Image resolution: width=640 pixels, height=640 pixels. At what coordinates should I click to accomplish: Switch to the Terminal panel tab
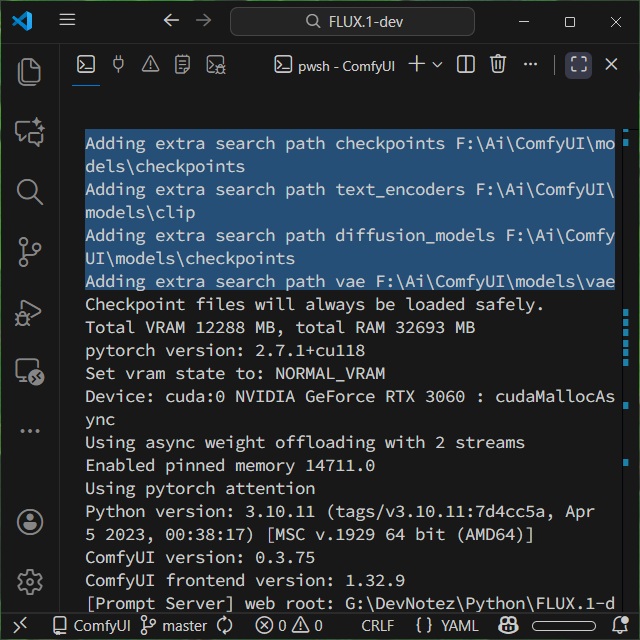[86, 65]
